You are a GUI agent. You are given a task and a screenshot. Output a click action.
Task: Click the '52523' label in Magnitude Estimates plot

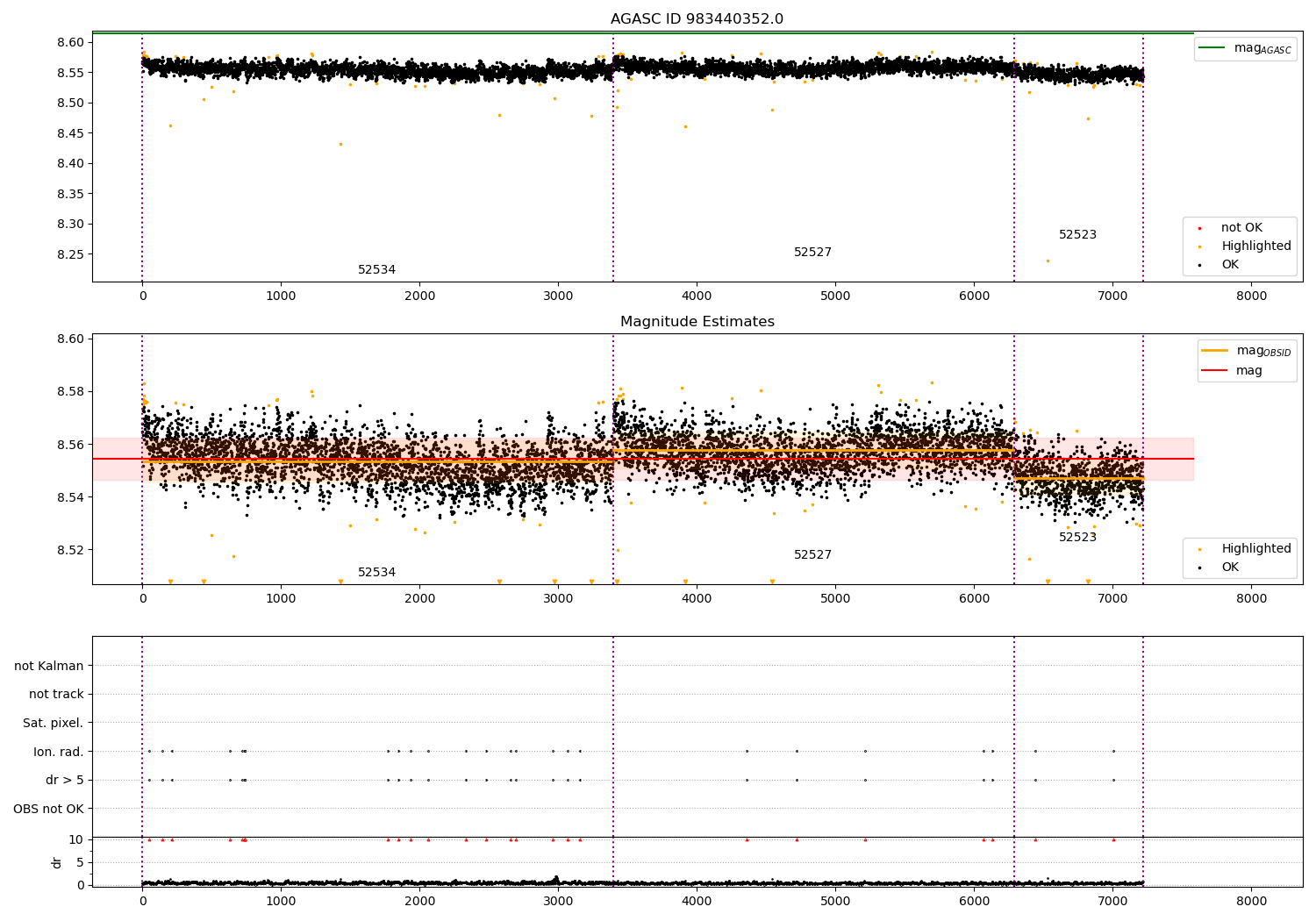point(1077,538)
